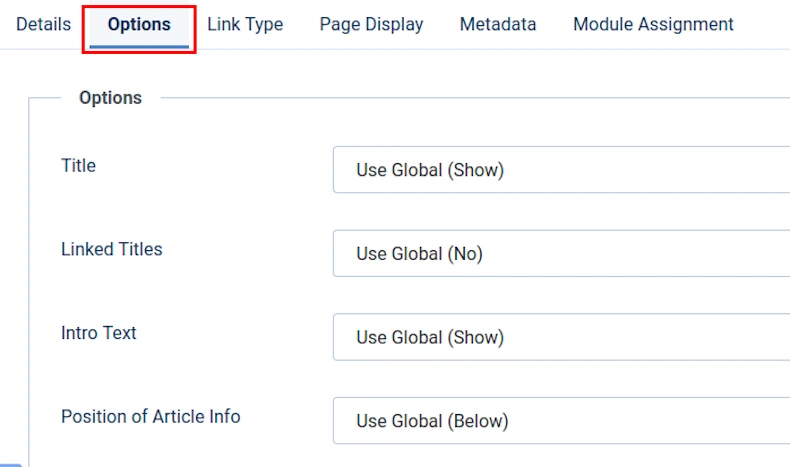Open the Metadata tab
Viewport: 790px width, 467px height.
click(498, 24)
